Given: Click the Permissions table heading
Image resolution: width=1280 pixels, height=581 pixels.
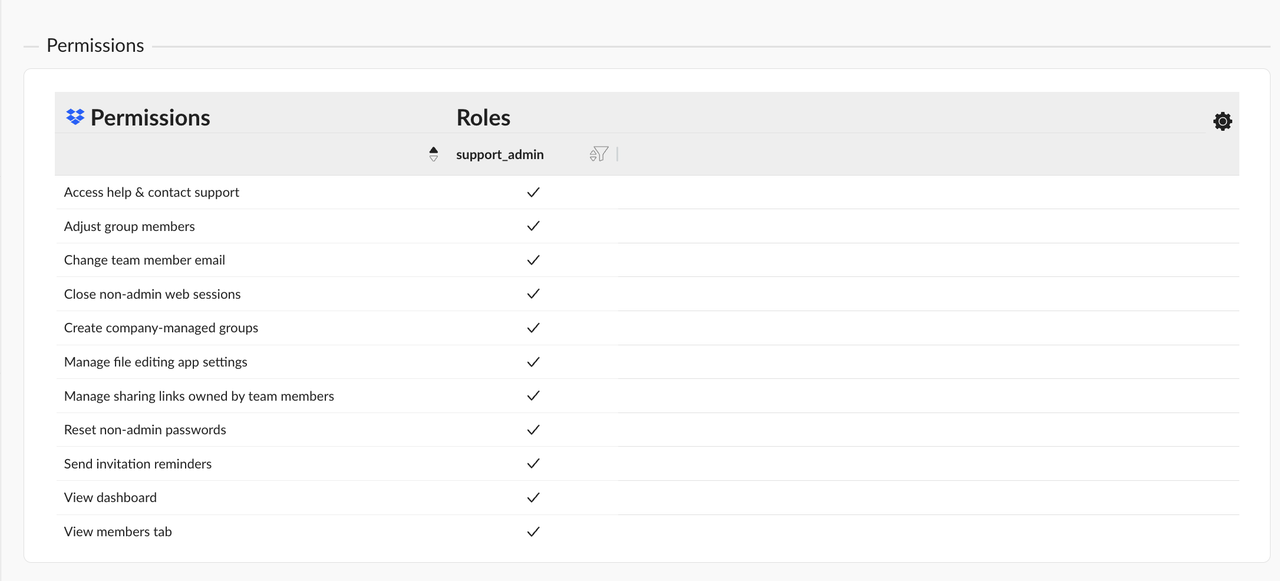Looking at the screenshot, I should pos(150,117).
